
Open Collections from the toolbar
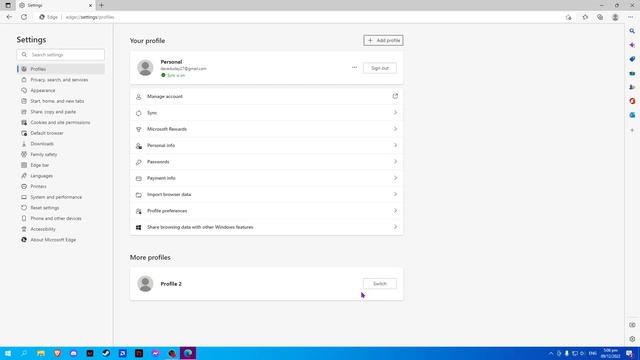tap(600, 17)
